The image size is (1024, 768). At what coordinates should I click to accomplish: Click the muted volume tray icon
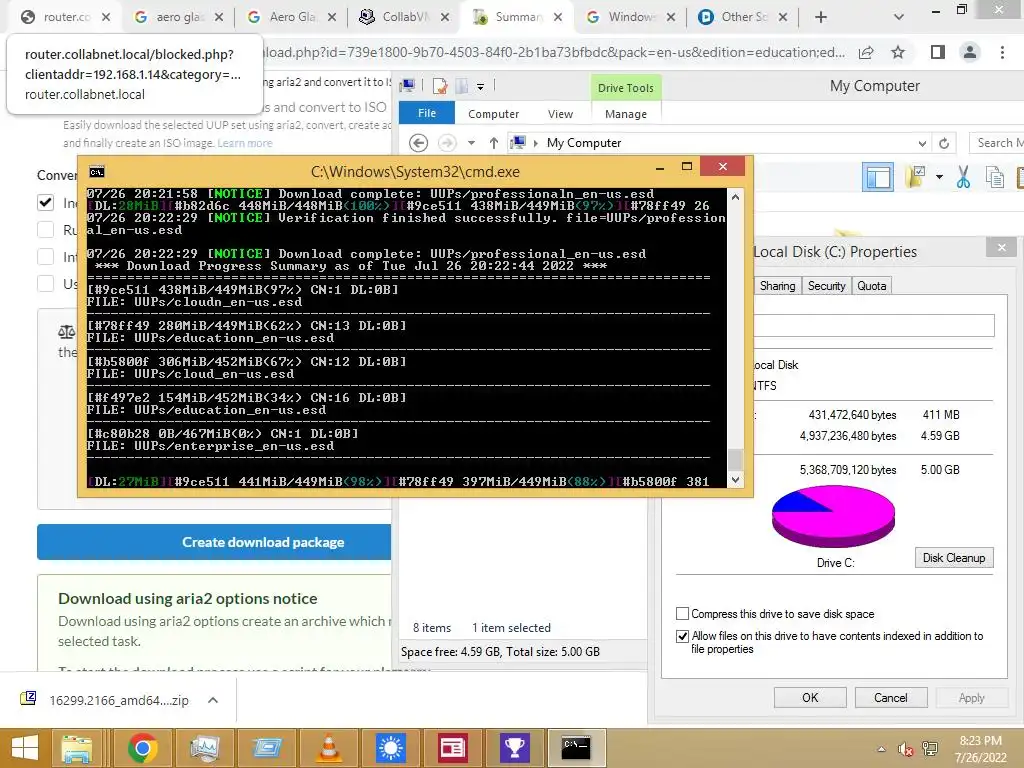point(905,749)
